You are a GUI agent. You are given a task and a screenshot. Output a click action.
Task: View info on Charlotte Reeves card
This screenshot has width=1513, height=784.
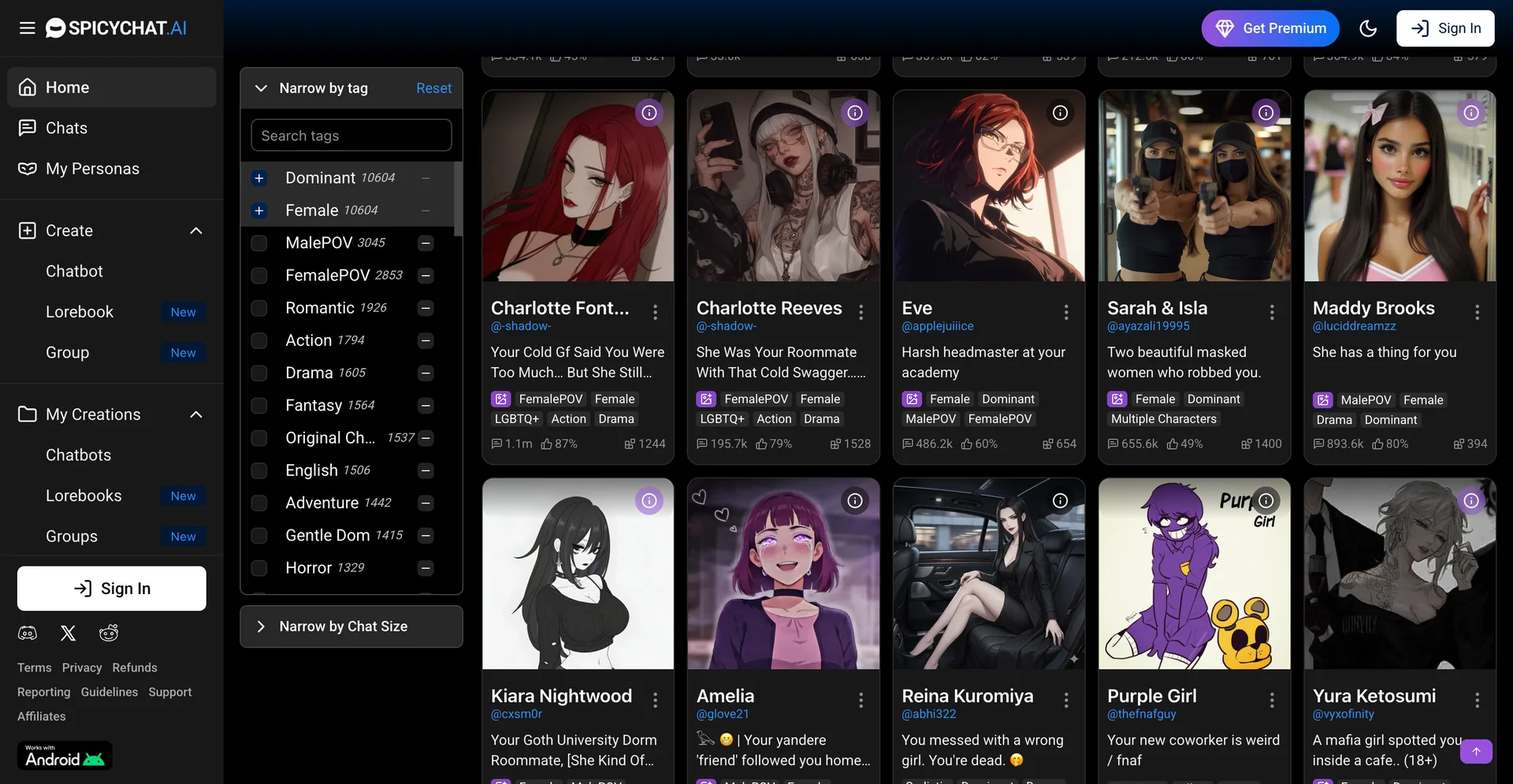(855, 113)
